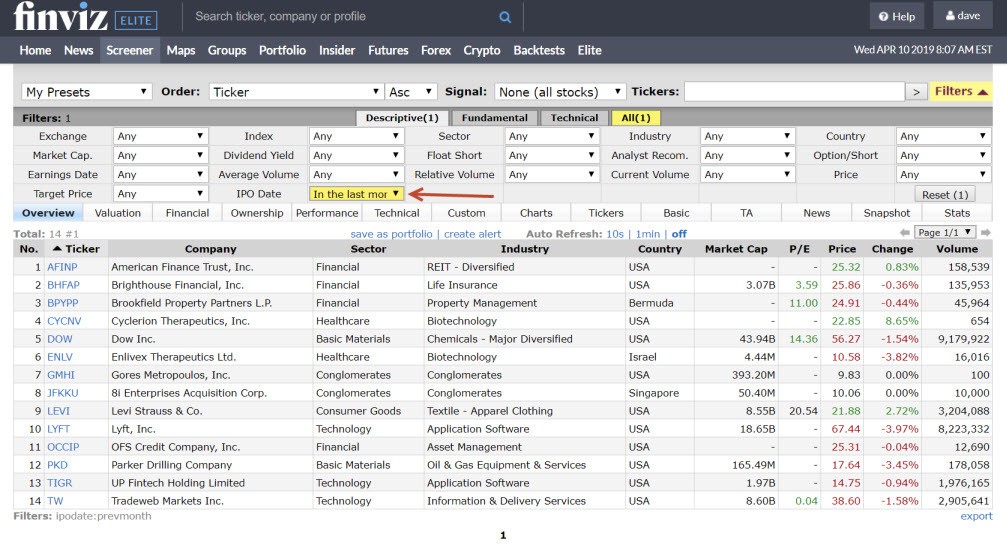Collapse the Filters panel button
The image size is (1007, 550).
point(961,91)
